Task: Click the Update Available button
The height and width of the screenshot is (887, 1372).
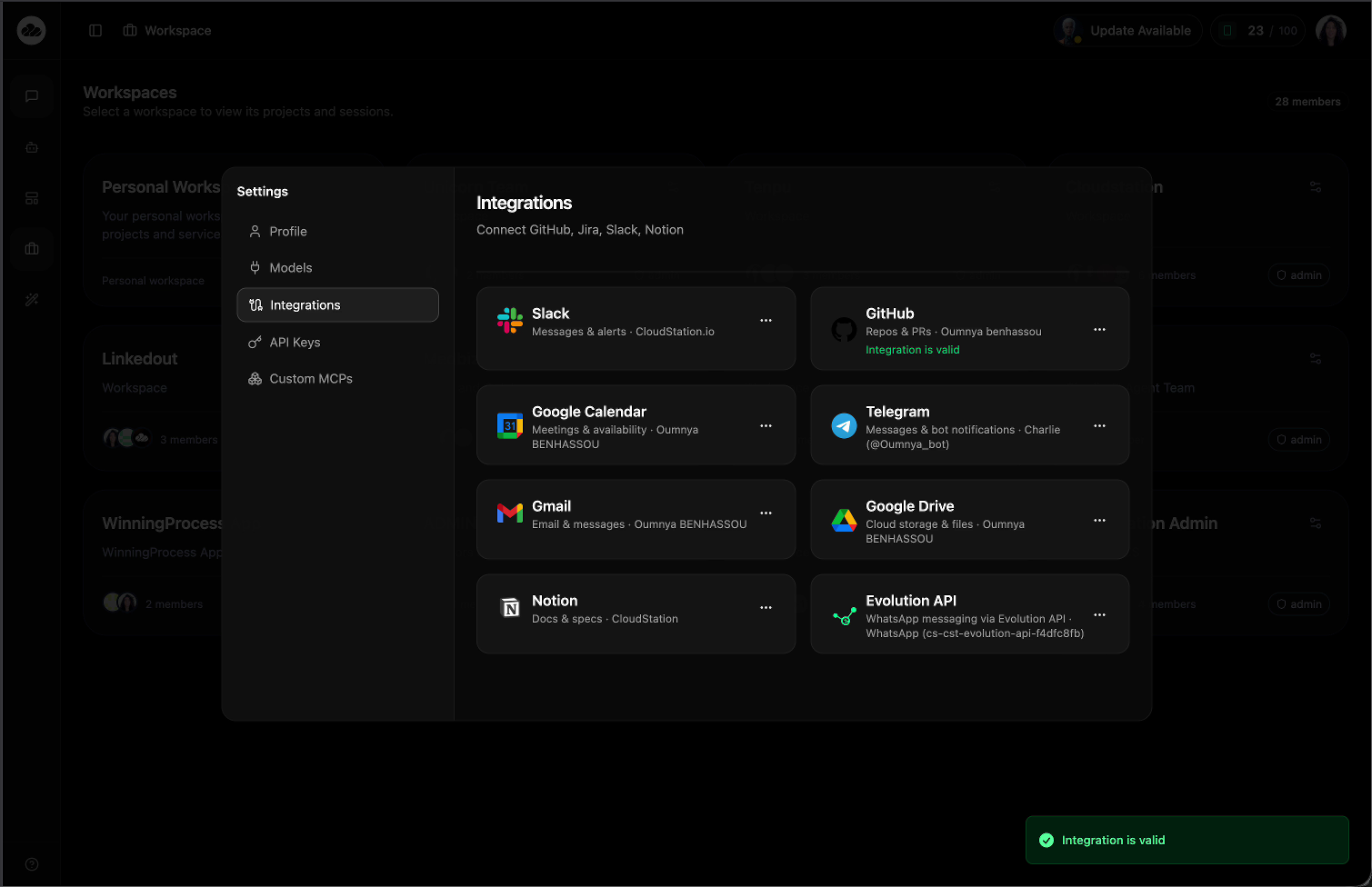Action: (x=1127, y=31)
